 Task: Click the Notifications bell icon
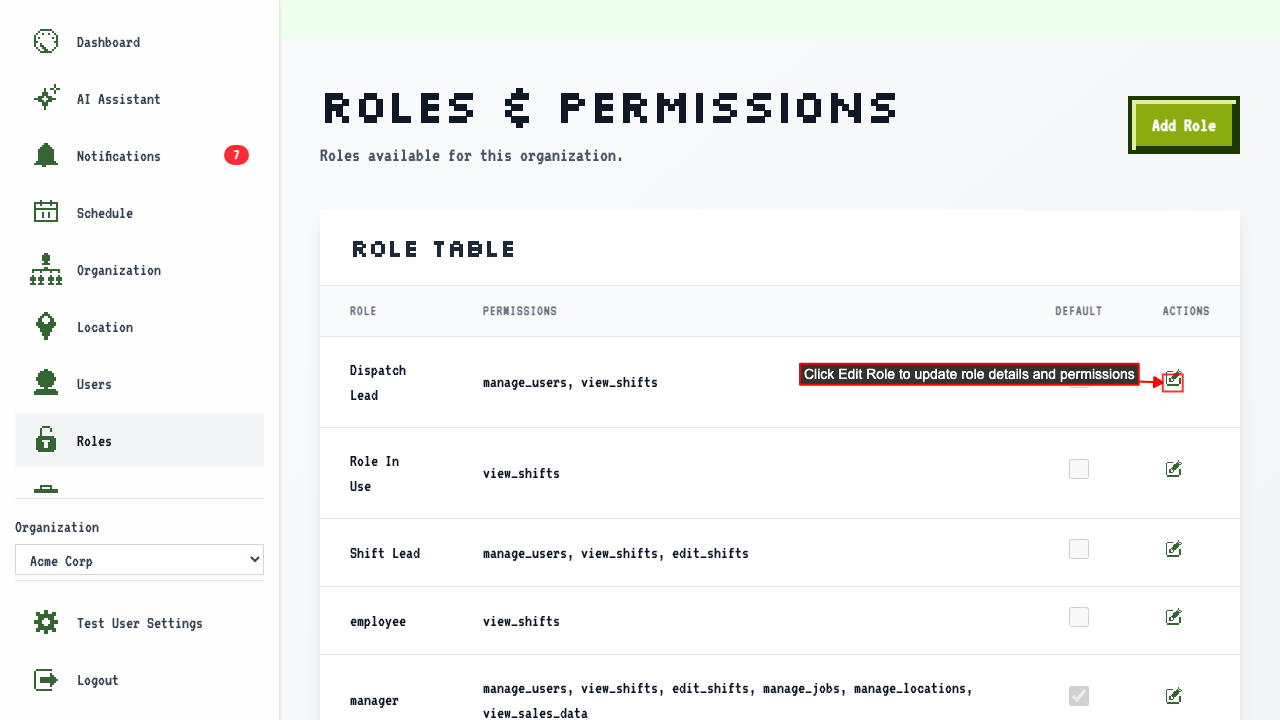click(x=46, y=156)
